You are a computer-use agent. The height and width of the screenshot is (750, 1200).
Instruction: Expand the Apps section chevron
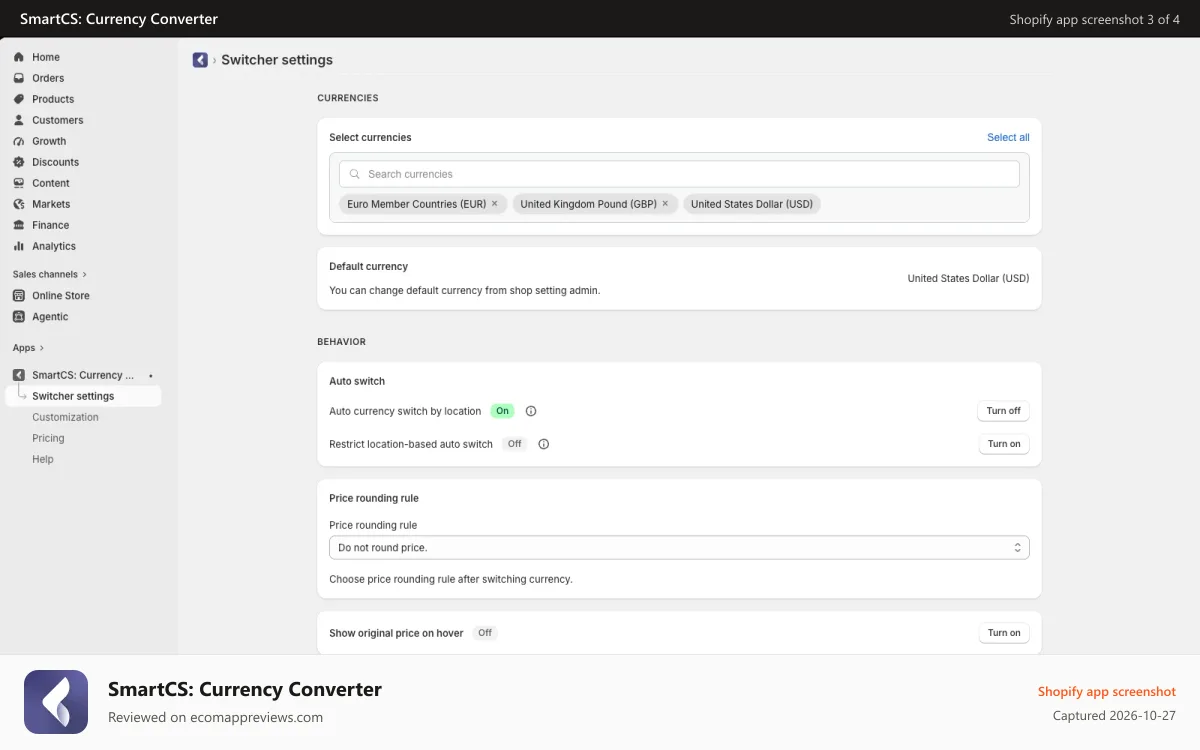point(43,348)
